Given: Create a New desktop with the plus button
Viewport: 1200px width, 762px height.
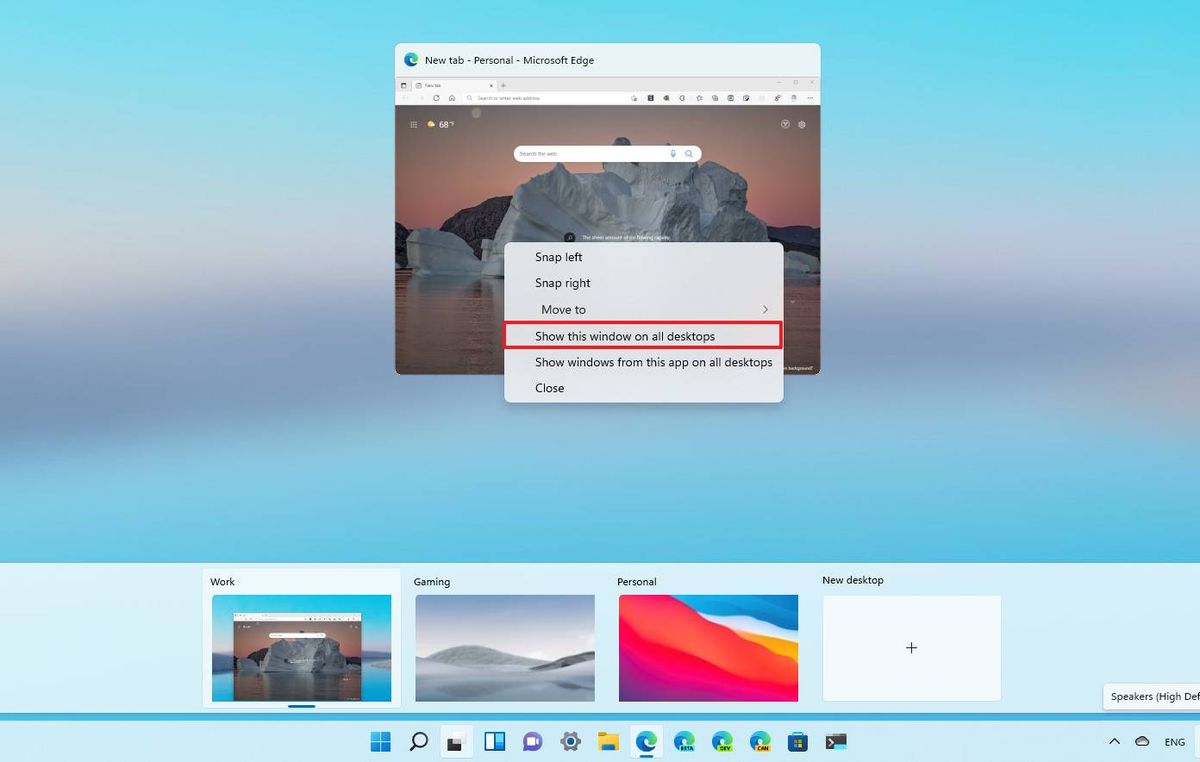Looking at the screenshot, I should coord(911,647).
